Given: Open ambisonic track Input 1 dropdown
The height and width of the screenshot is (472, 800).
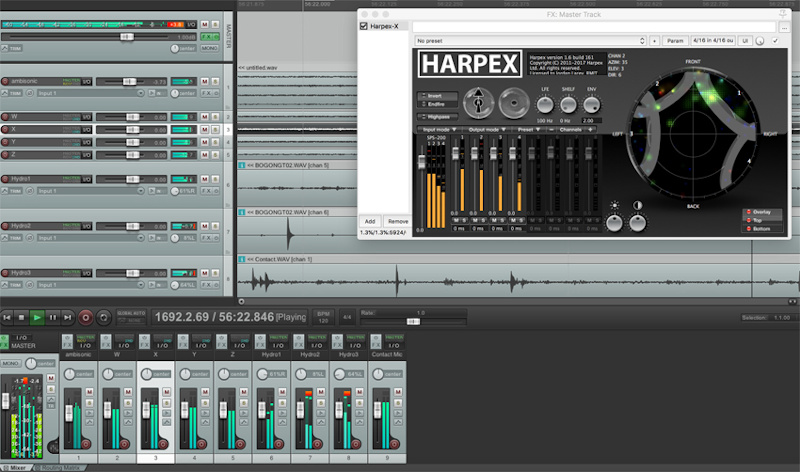Looking at the screenshot, I should pos(91,93).
